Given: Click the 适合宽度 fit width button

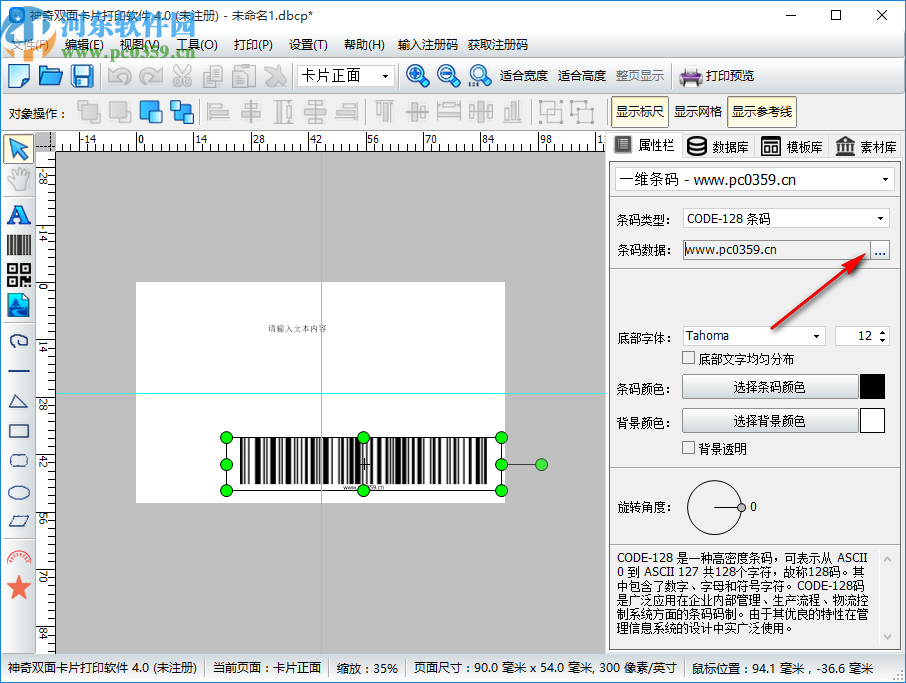Looking at the screenshot, I should tap(524, 76).
